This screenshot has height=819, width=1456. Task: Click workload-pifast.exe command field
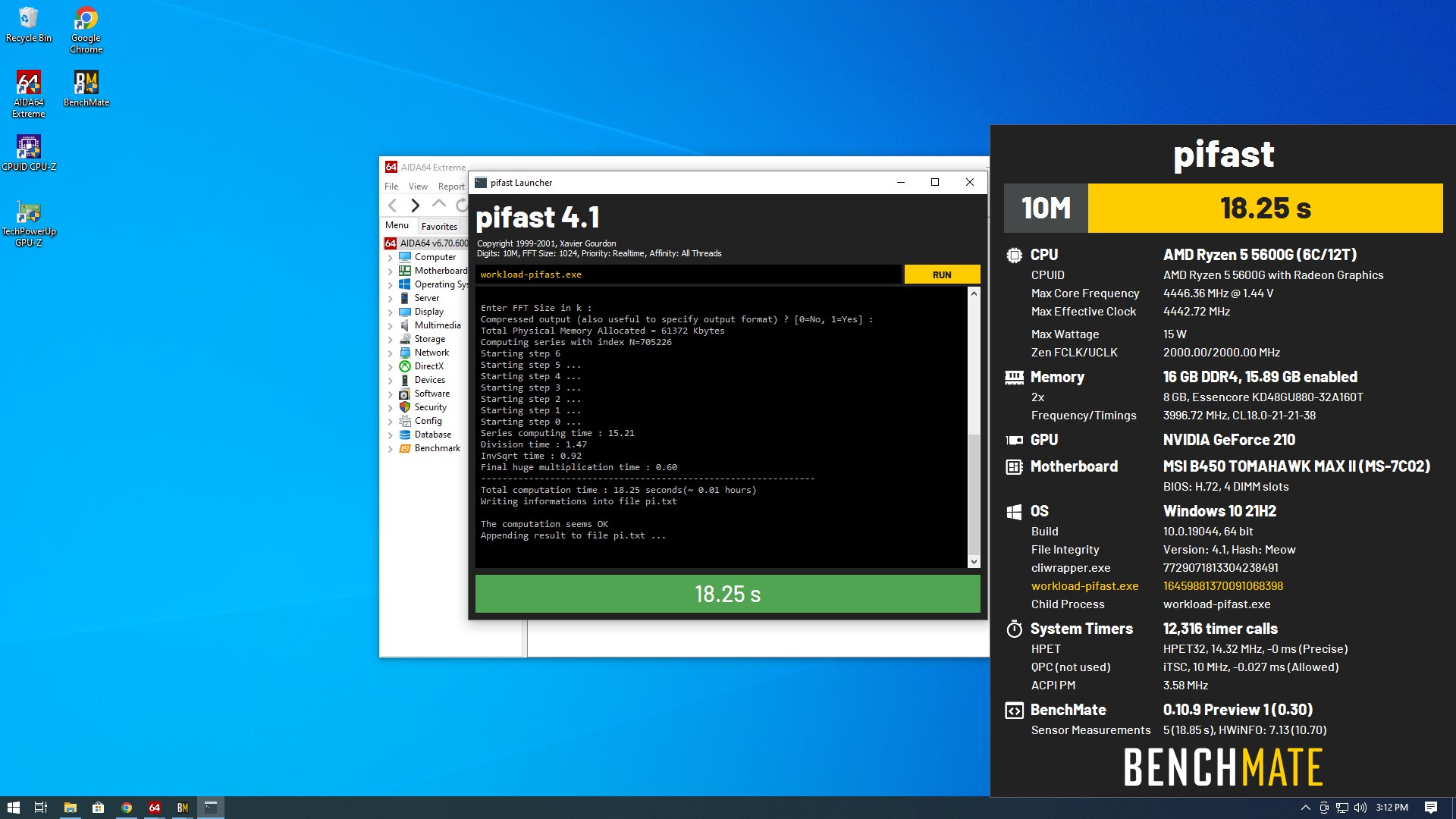(x=688, y=275)
